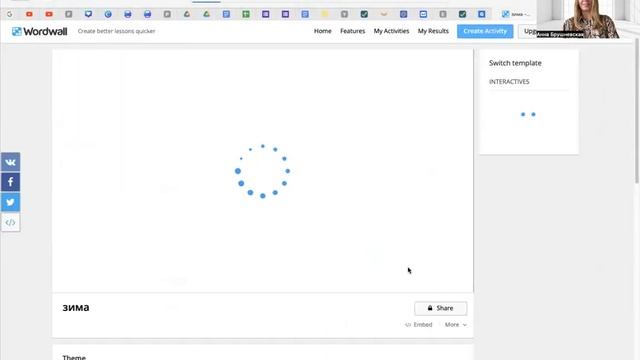
Task: Expand the More dropdown
Action: [x=456, y=325]
